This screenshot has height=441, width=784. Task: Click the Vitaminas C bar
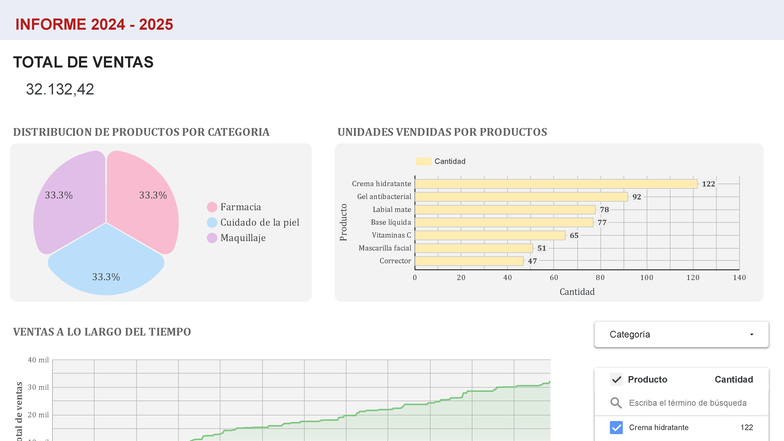click(489, 235)
